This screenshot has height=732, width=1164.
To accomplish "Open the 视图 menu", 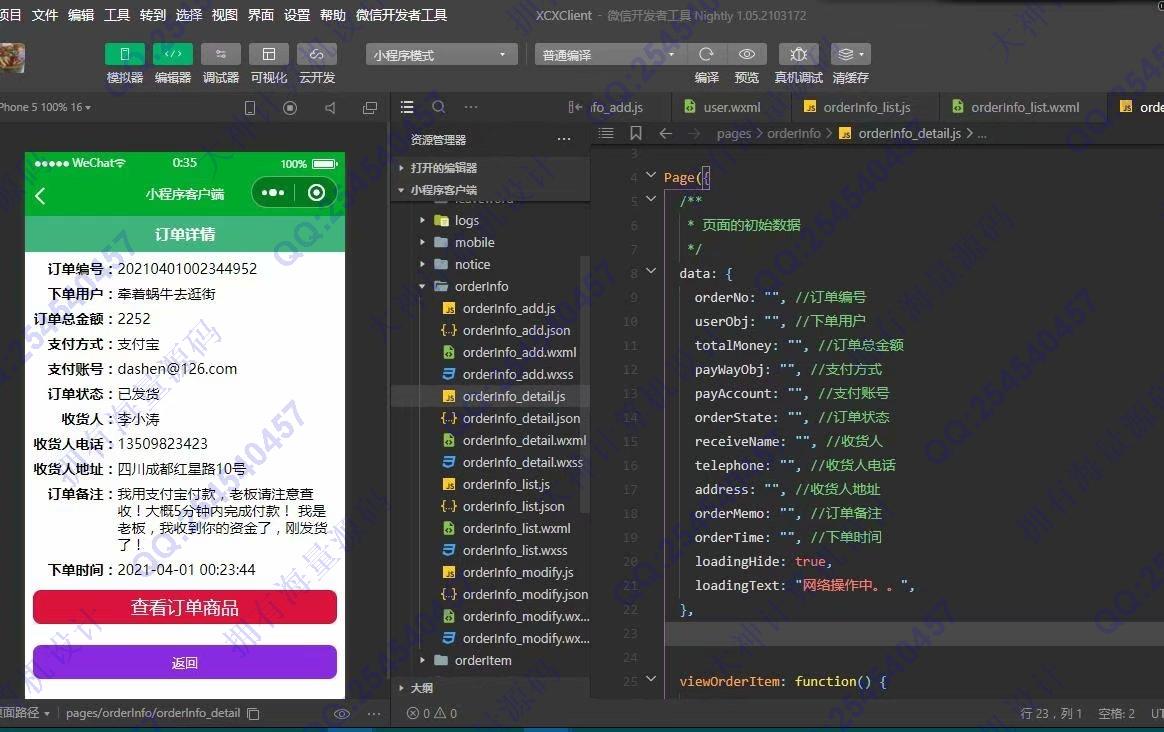I will coord(225,15).
